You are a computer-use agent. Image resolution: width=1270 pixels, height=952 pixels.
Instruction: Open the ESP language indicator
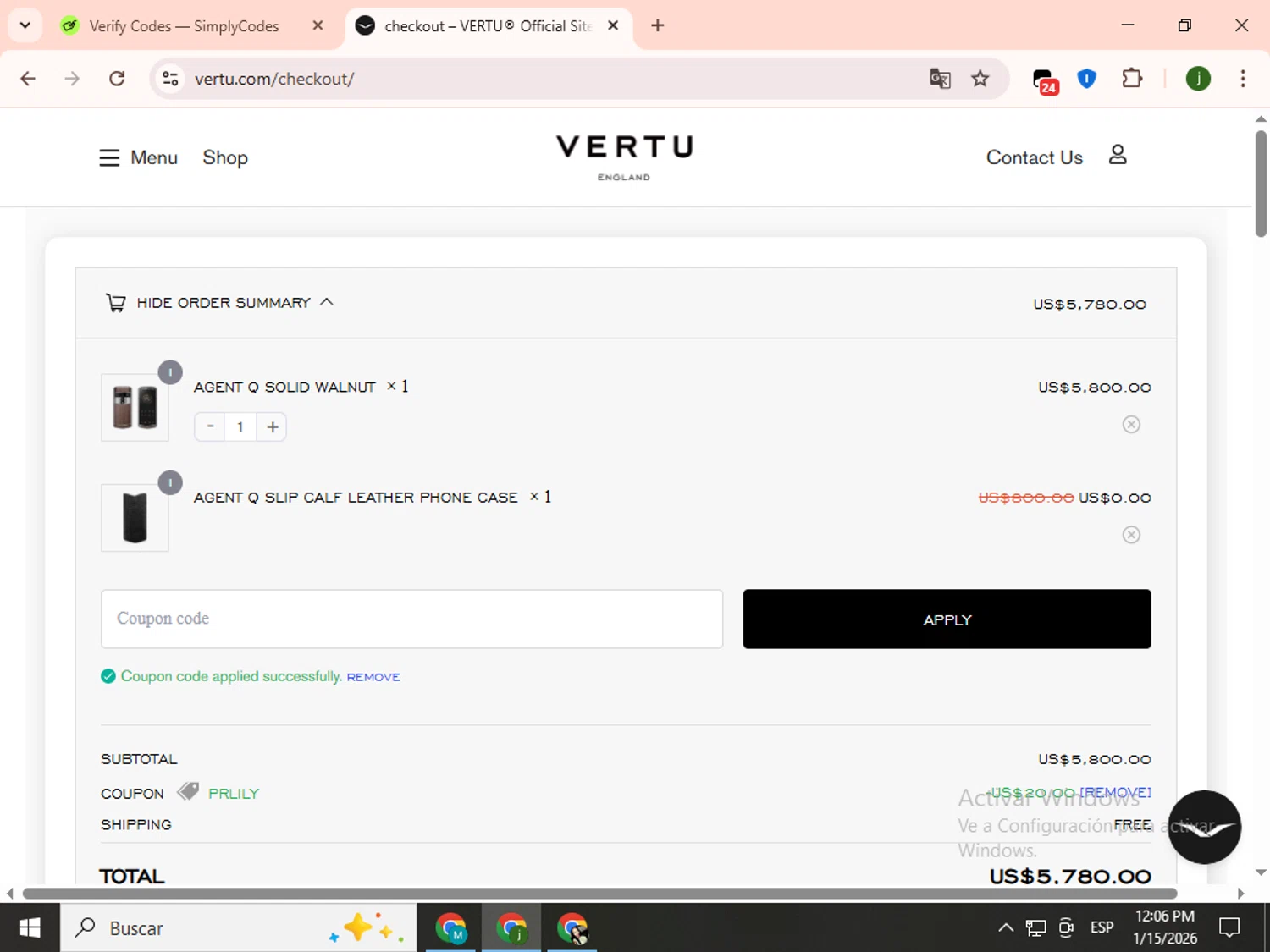pos(1102,928)
